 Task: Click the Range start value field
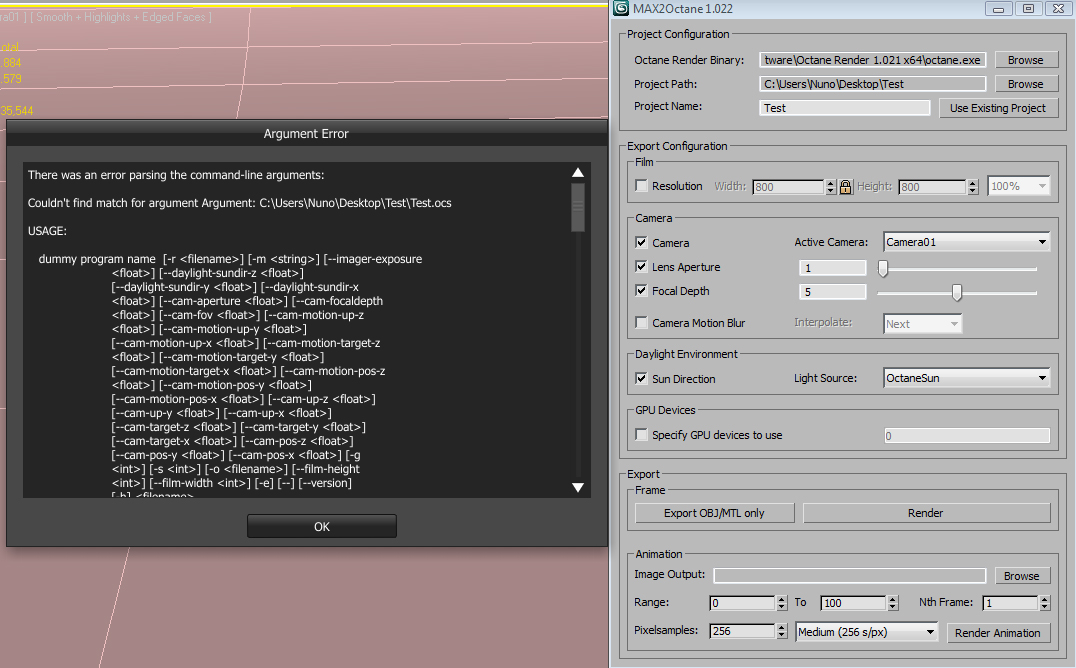point(743,603)
